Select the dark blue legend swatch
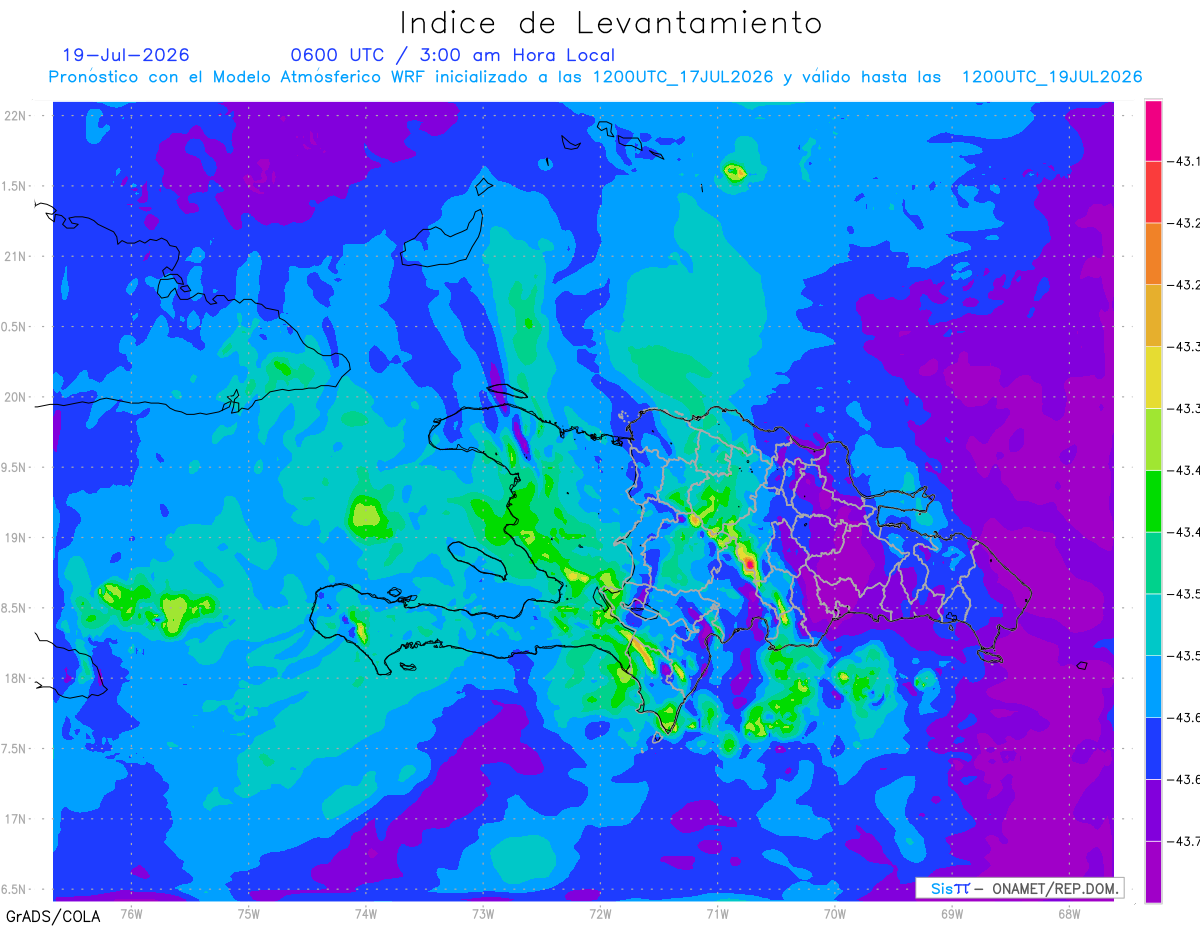This screenshot has height=927, width=1200. pos(1153,748)
